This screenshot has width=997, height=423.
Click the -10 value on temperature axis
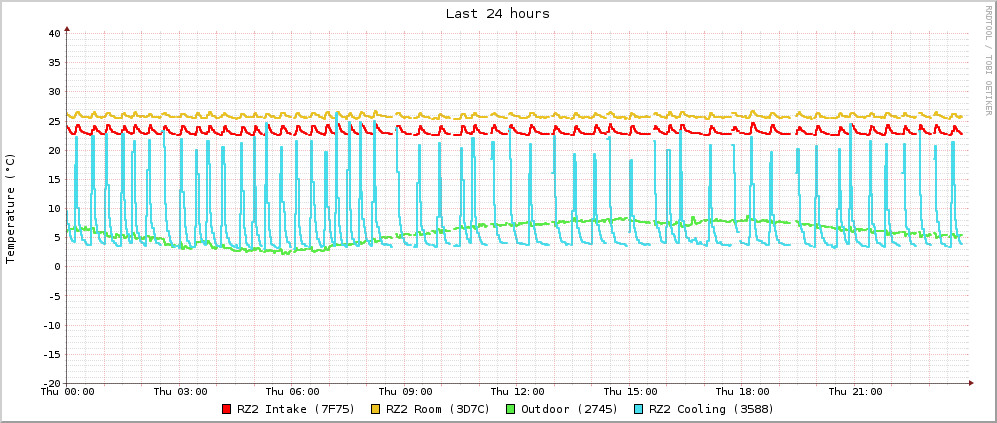pyautogui.click(x=51, y=325)
